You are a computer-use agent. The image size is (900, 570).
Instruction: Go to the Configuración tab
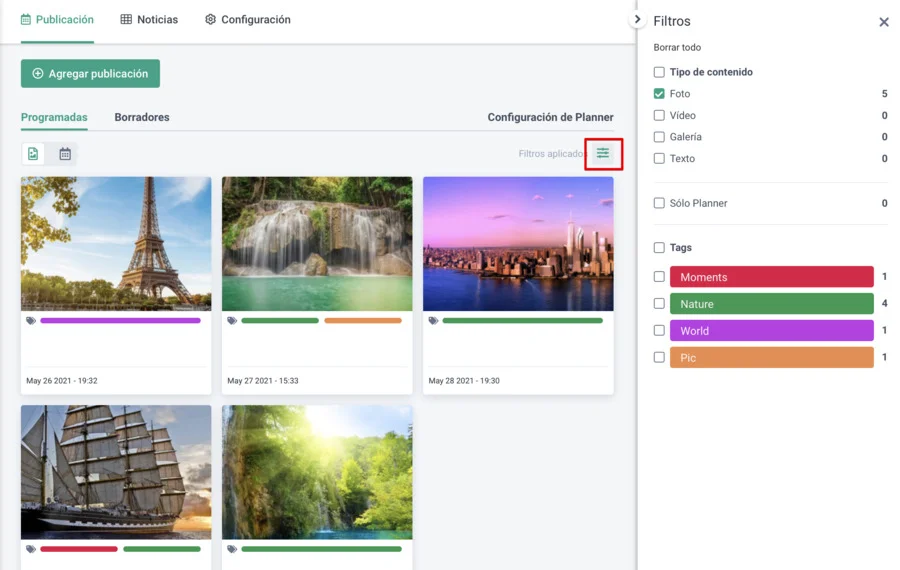[x=247, y=20]
